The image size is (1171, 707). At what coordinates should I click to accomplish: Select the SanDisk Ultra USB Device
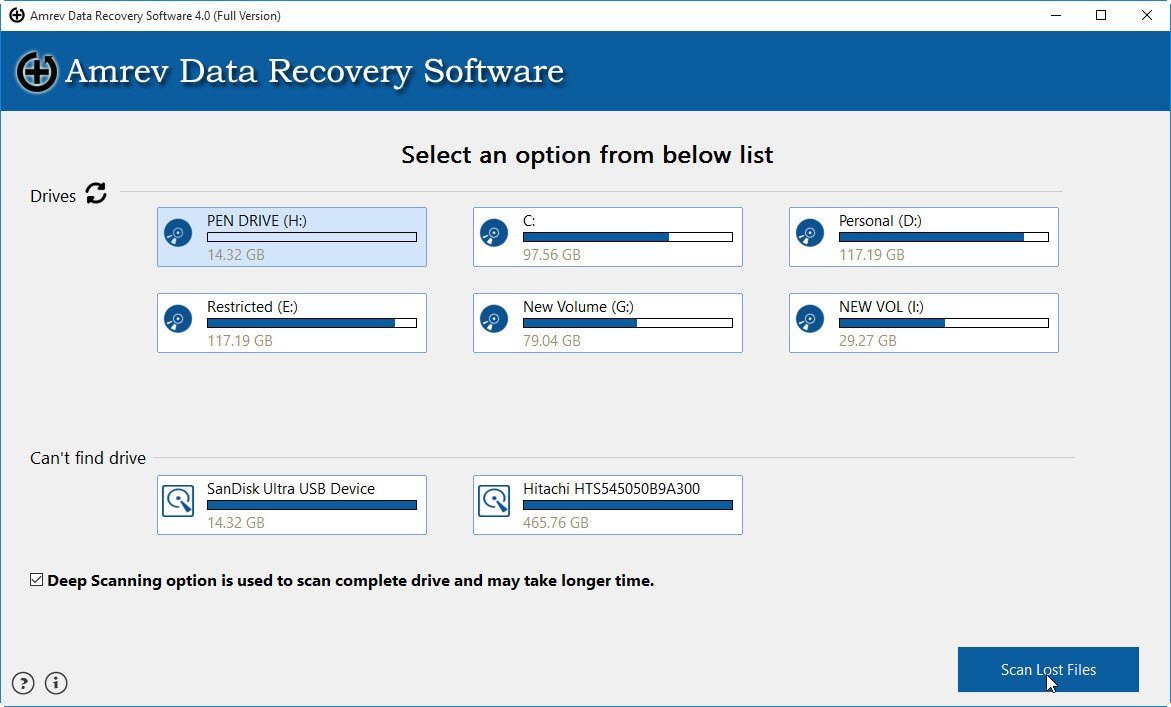[x=291, y=505]
